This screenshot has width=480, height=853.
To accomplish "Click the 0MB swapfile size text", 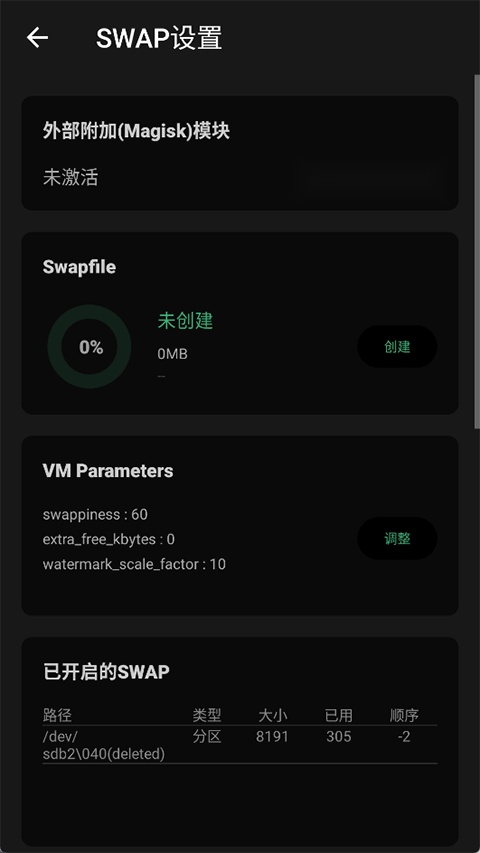I will (173, 354).
